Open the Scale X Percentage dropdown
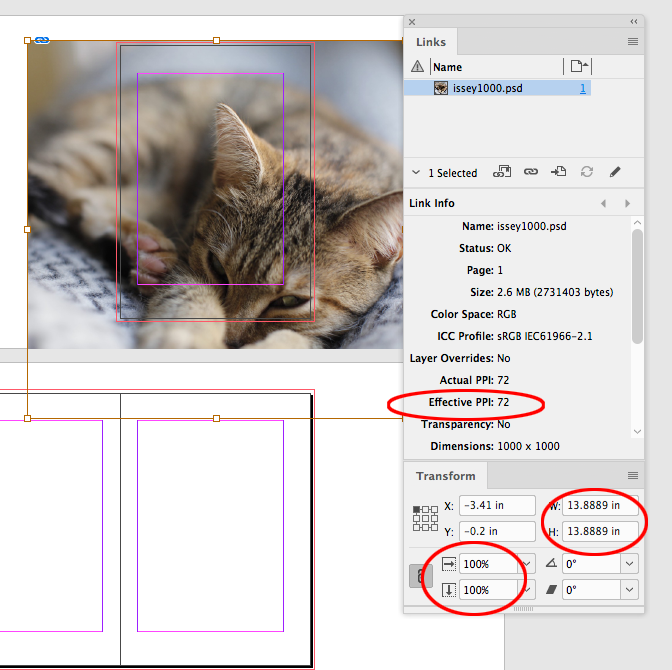672x670 pixels. [x=527, y=564]
